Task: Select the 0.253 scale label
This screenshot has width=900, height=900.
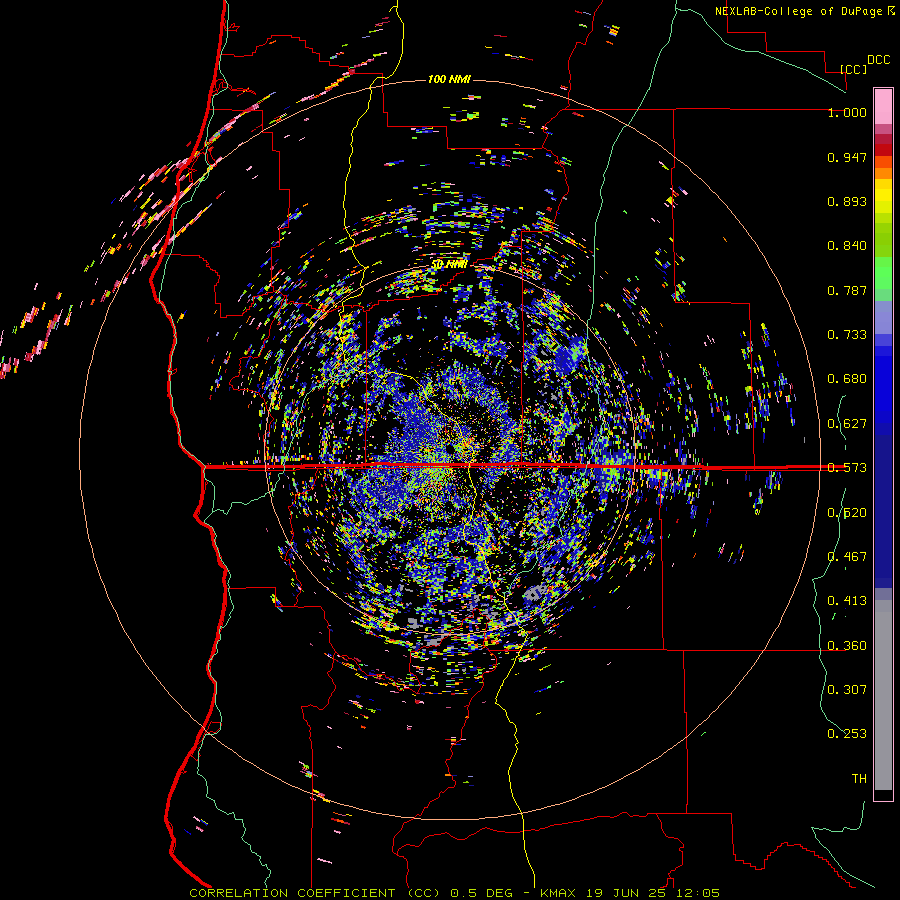Action: tap(847, 734)
